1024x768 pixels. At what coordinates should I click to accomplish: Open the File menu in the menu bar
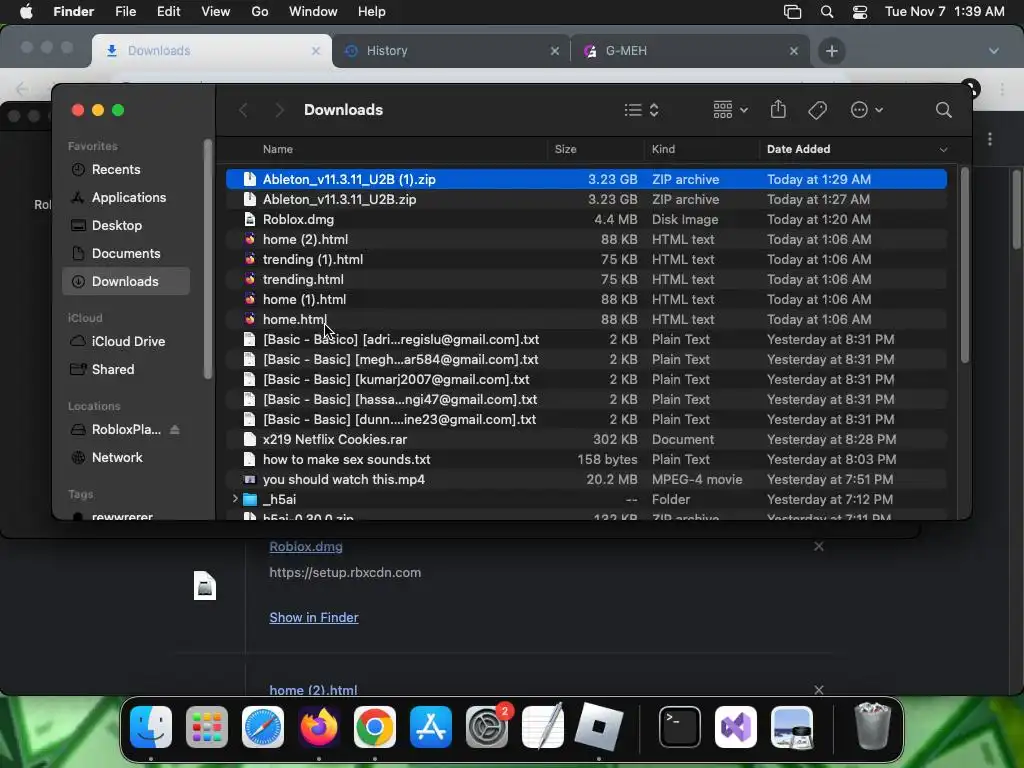click(125, 12)
